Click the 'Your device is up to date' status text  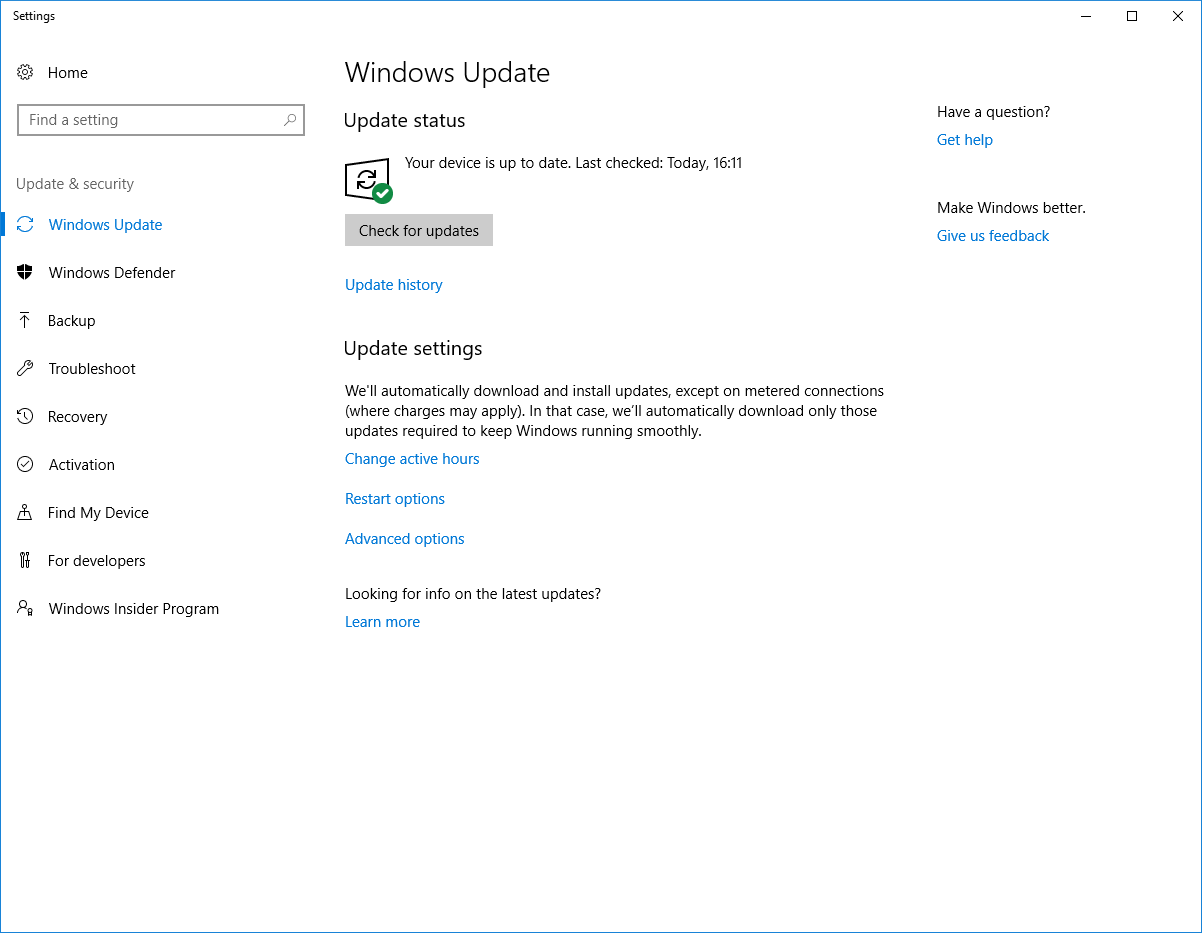pyautogui.click(x=573, y=162)
